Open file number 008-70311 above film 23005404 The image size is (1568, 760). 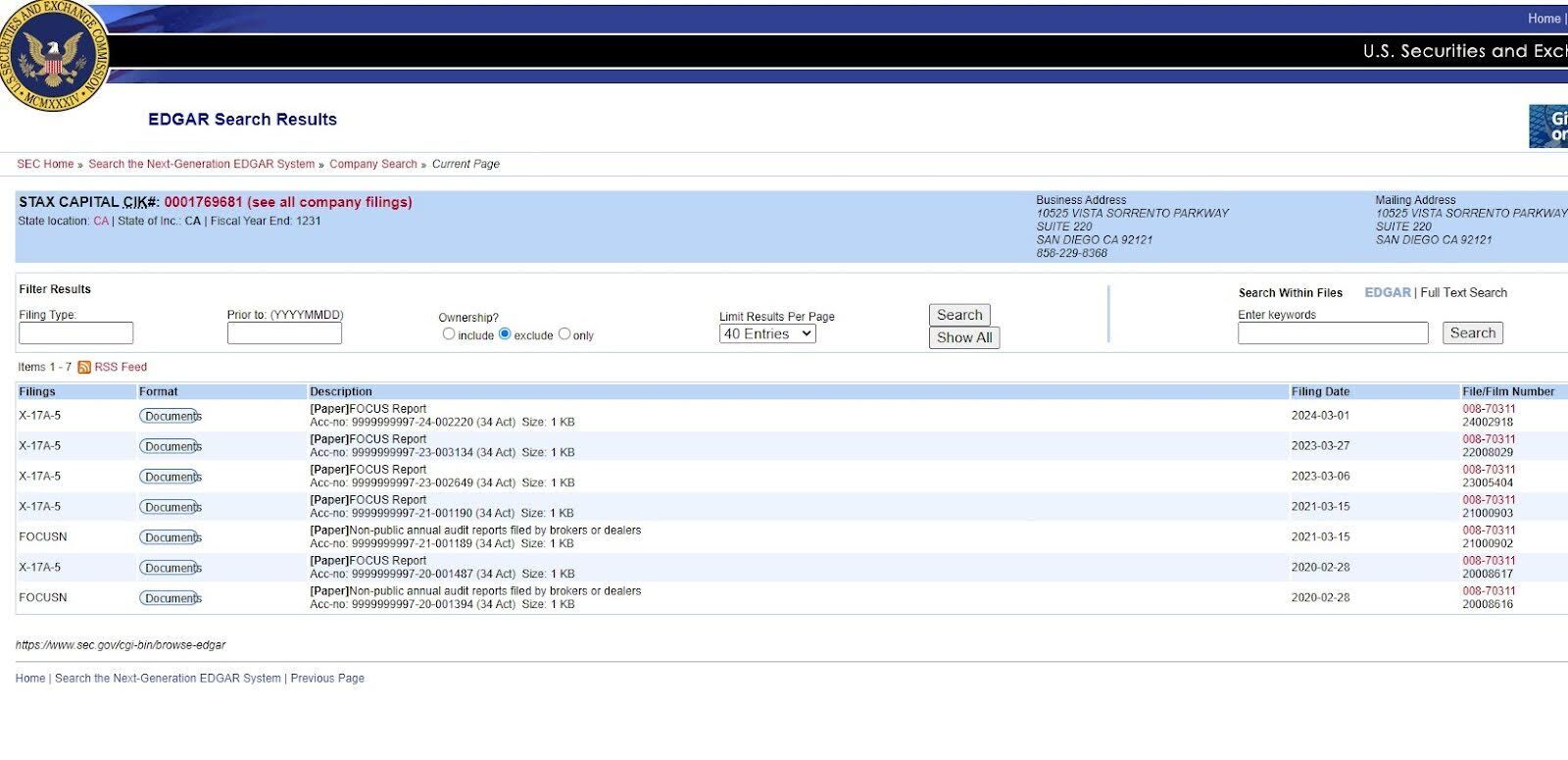click(x=1489, y=470)
